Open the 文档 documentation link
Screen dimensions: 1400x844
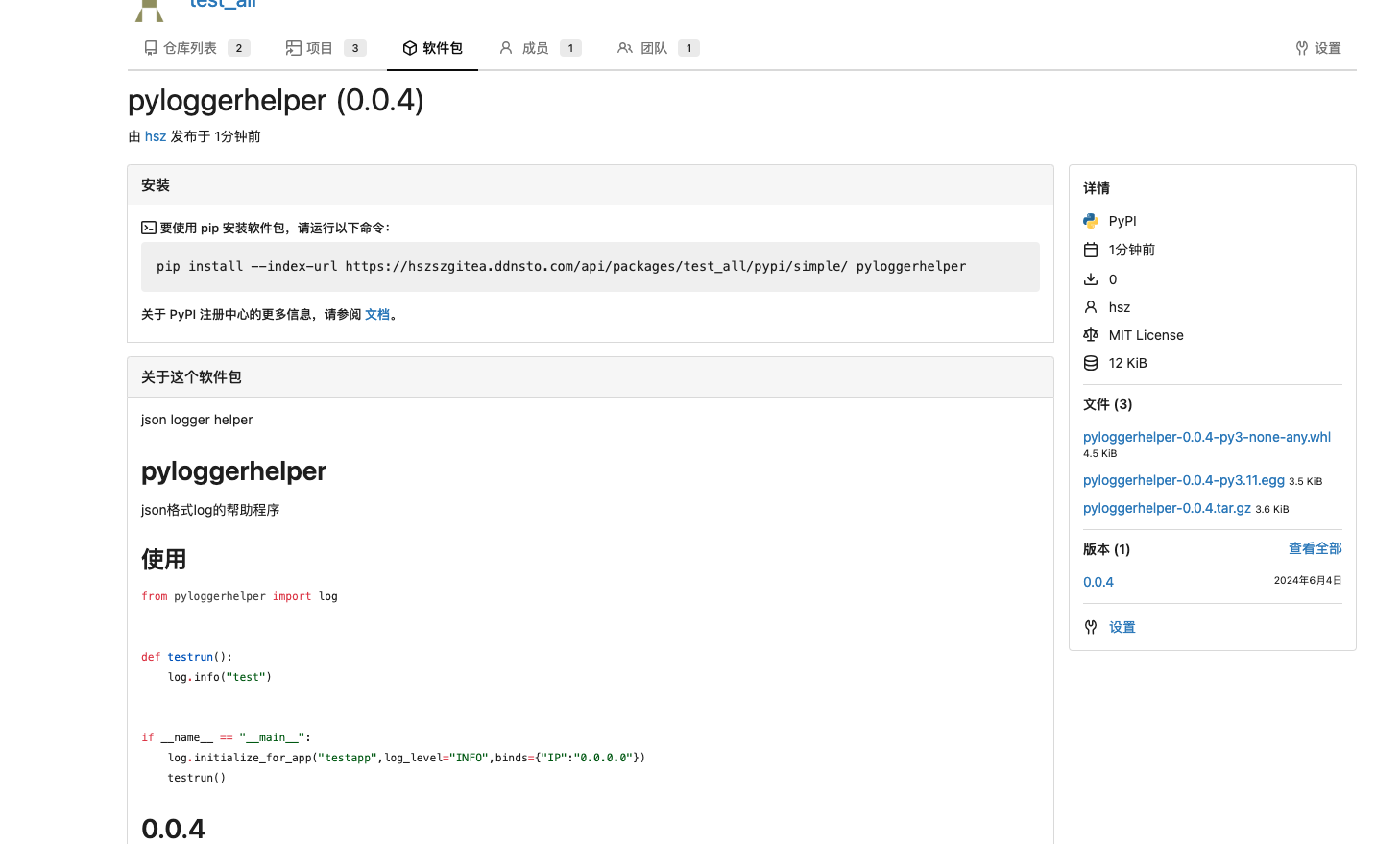pos(377,314)
